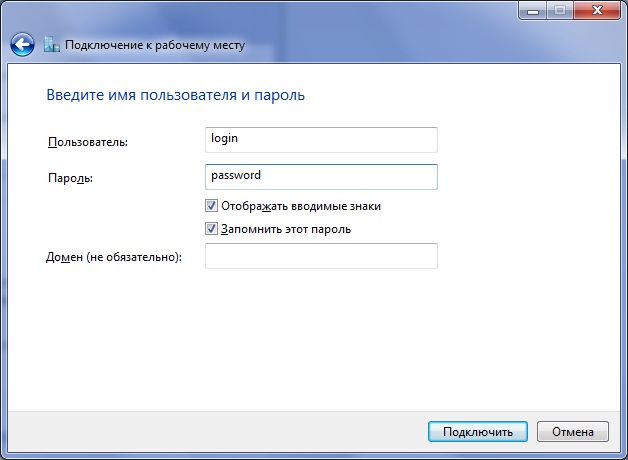The height and width of the screenshot is (460, 628).
Task: Click into the password field showing 'password'
Action: 320,176
